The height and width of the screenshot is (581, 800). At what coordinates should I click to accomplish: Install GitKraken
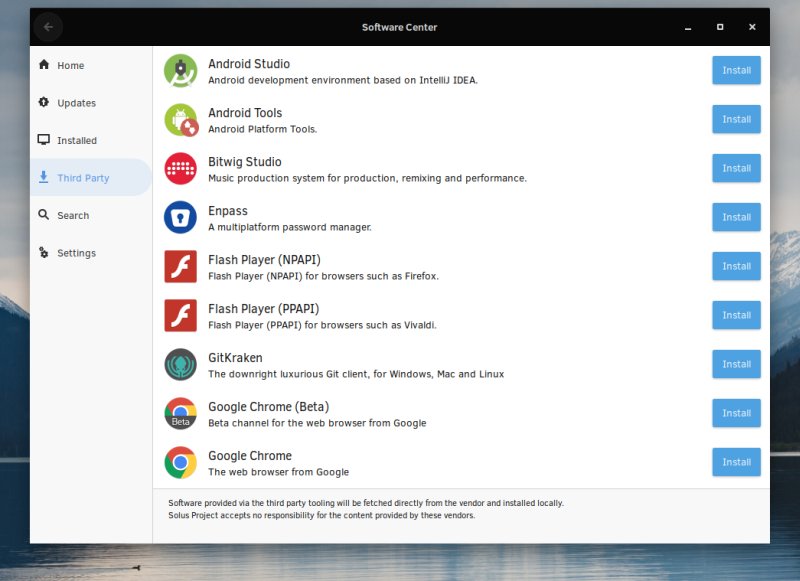[736, 364]
